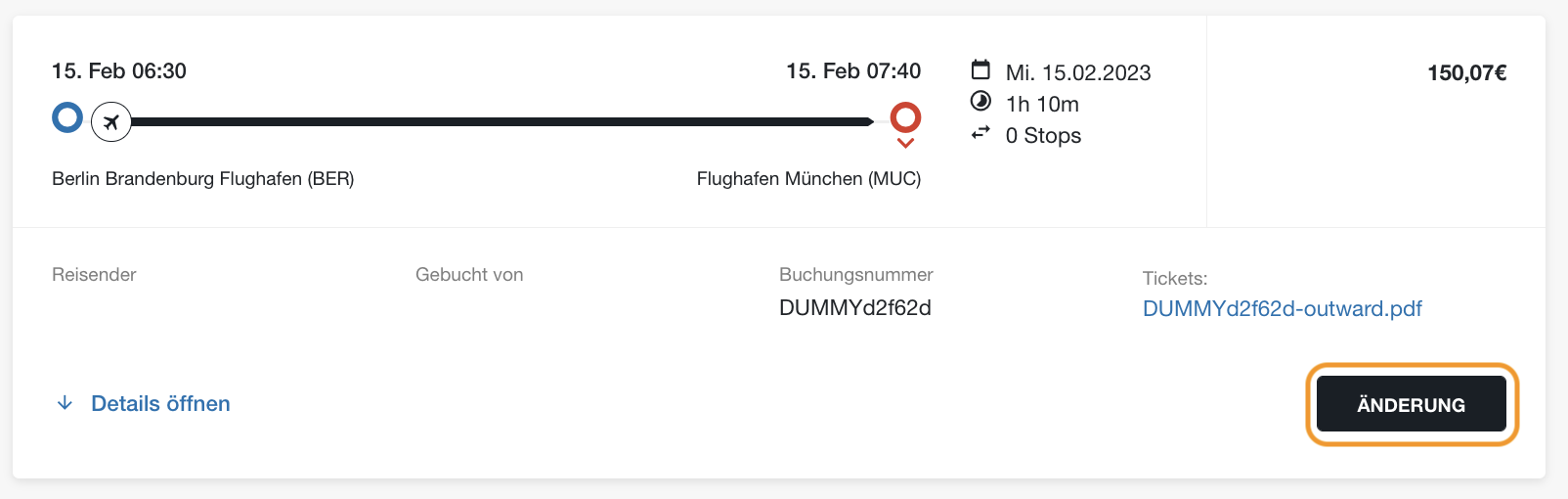The height and width of the screenshot is (499, 1568).
Task: Click Berlin Brandenburg Flughafen (BER) label
Action: [x=203, y=179]
